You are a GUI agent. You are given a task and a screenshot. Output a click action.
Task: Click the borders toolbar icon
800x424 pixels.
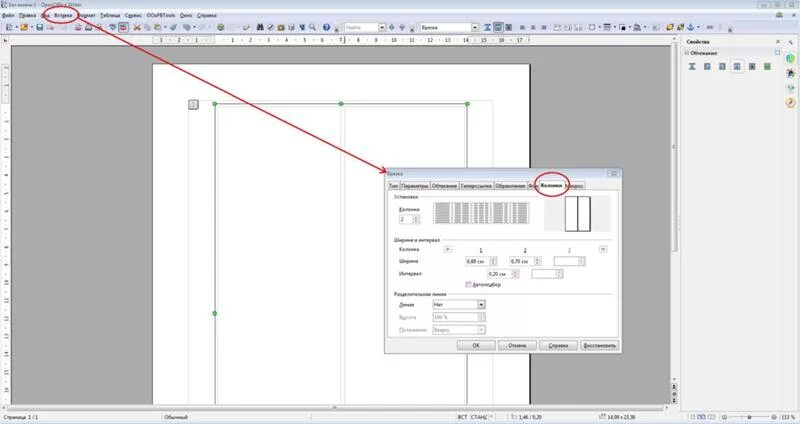[x=592, y=28]
